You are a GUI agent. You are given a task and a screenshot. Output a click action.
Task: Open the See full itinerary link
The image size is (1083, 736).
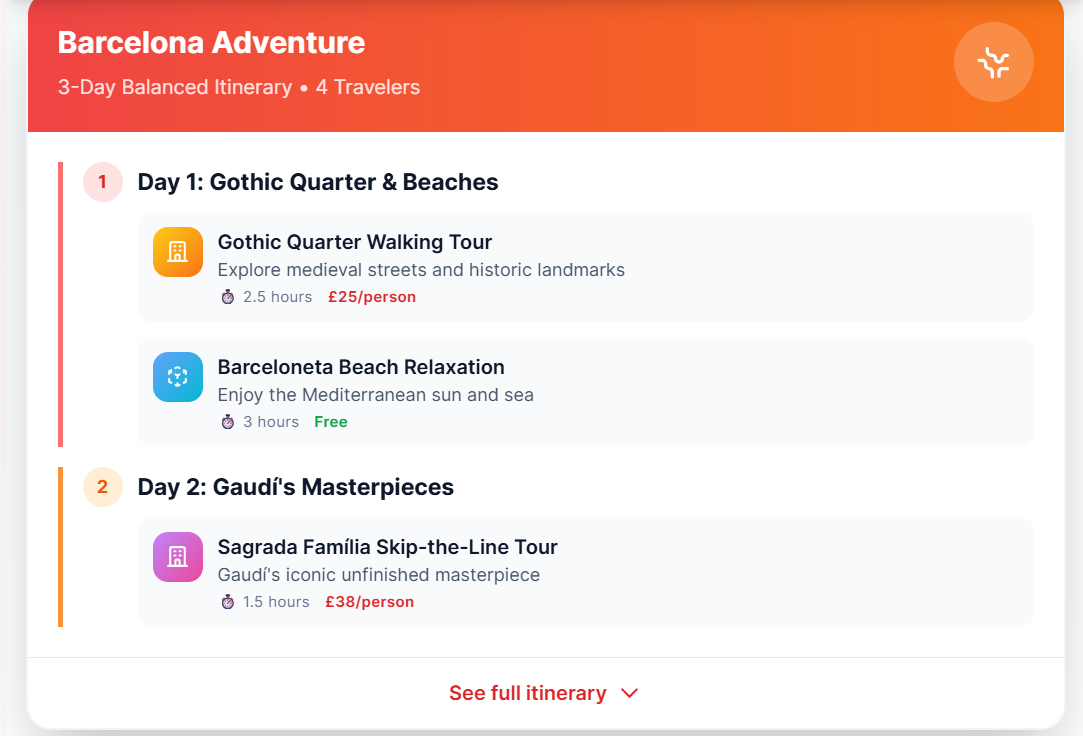pyautogui.click(x=528, y=693)
